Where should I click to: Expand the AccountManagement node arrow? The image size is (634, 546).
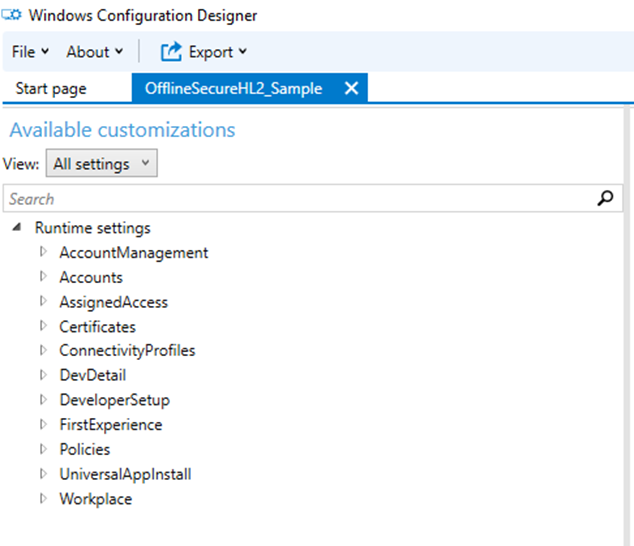(43, 252)
